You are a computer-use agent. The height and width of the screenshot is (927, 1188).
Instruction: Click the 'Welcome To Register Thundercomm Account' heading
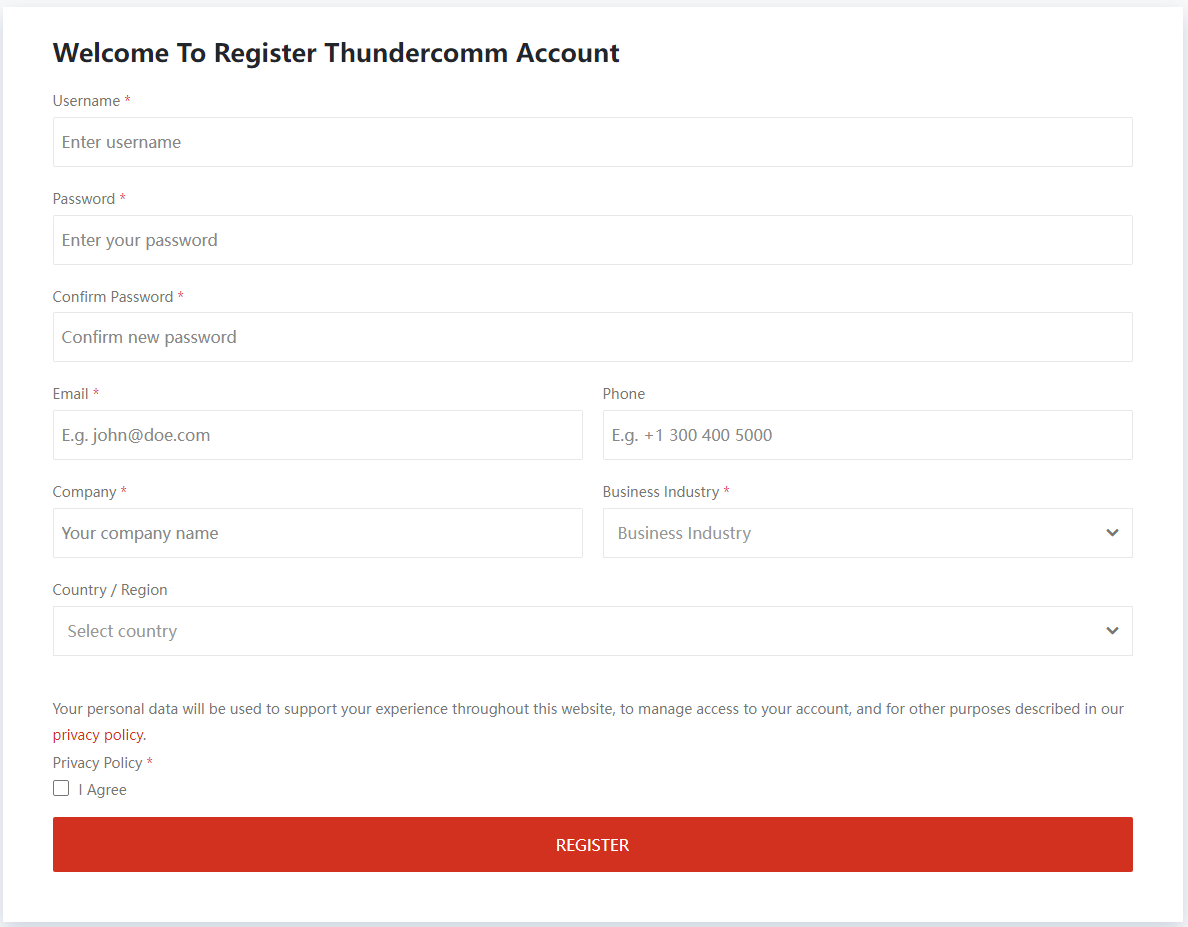336,53
